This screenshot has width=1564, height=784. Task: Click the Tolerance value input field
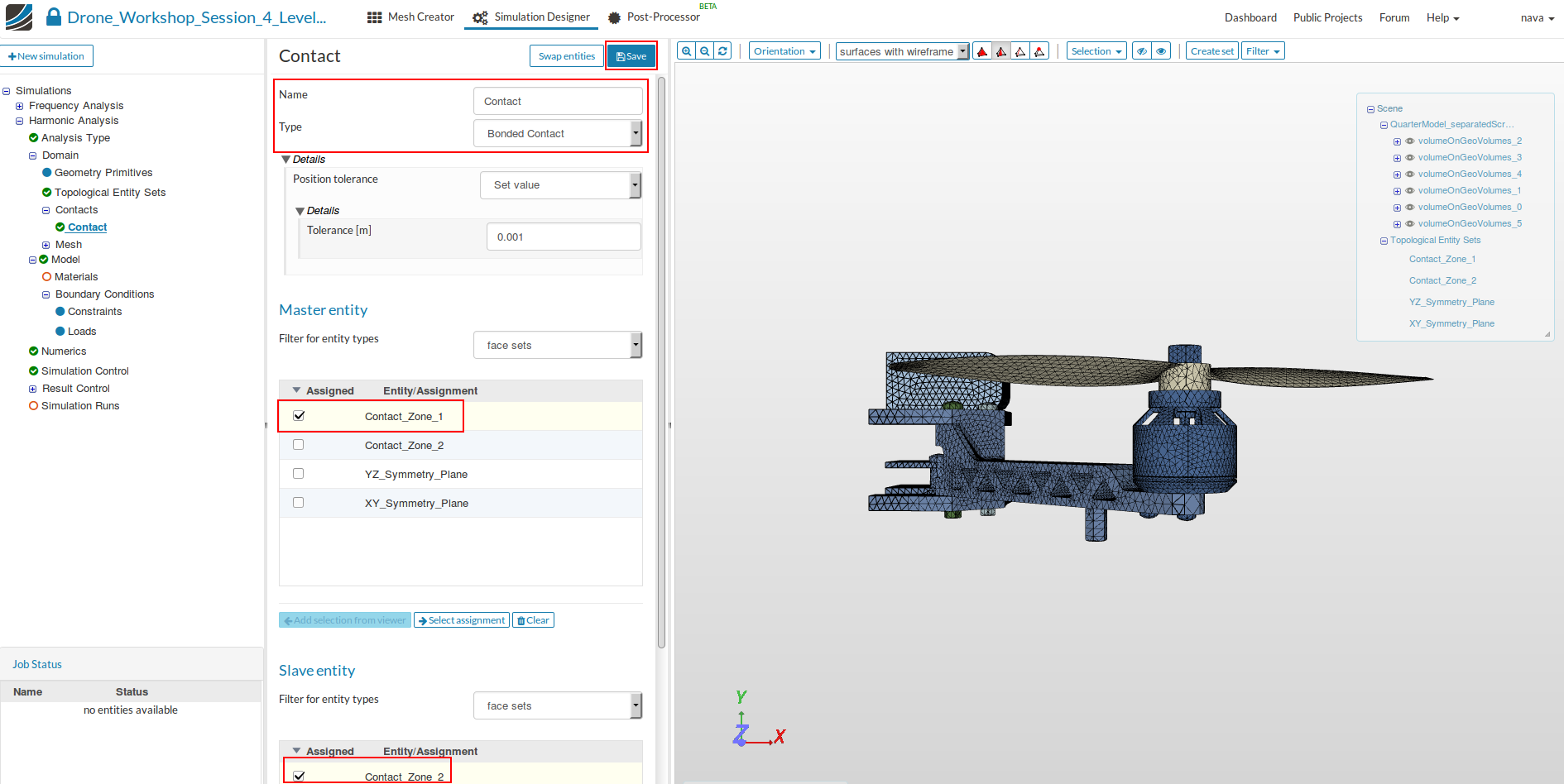tap(564, 237)
